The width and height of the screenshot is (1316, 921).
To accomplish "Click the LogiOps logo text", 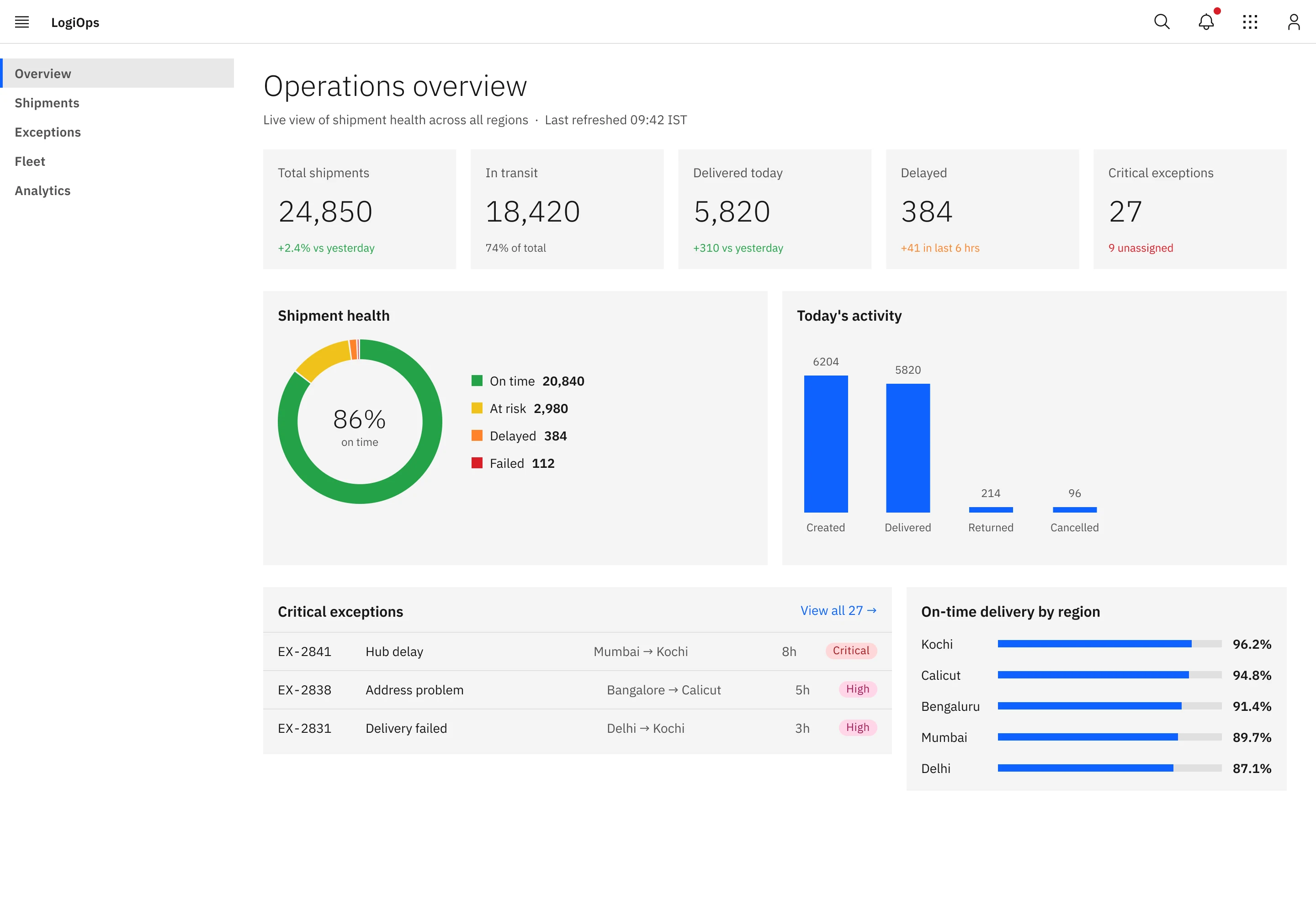I will coord(75,22).
